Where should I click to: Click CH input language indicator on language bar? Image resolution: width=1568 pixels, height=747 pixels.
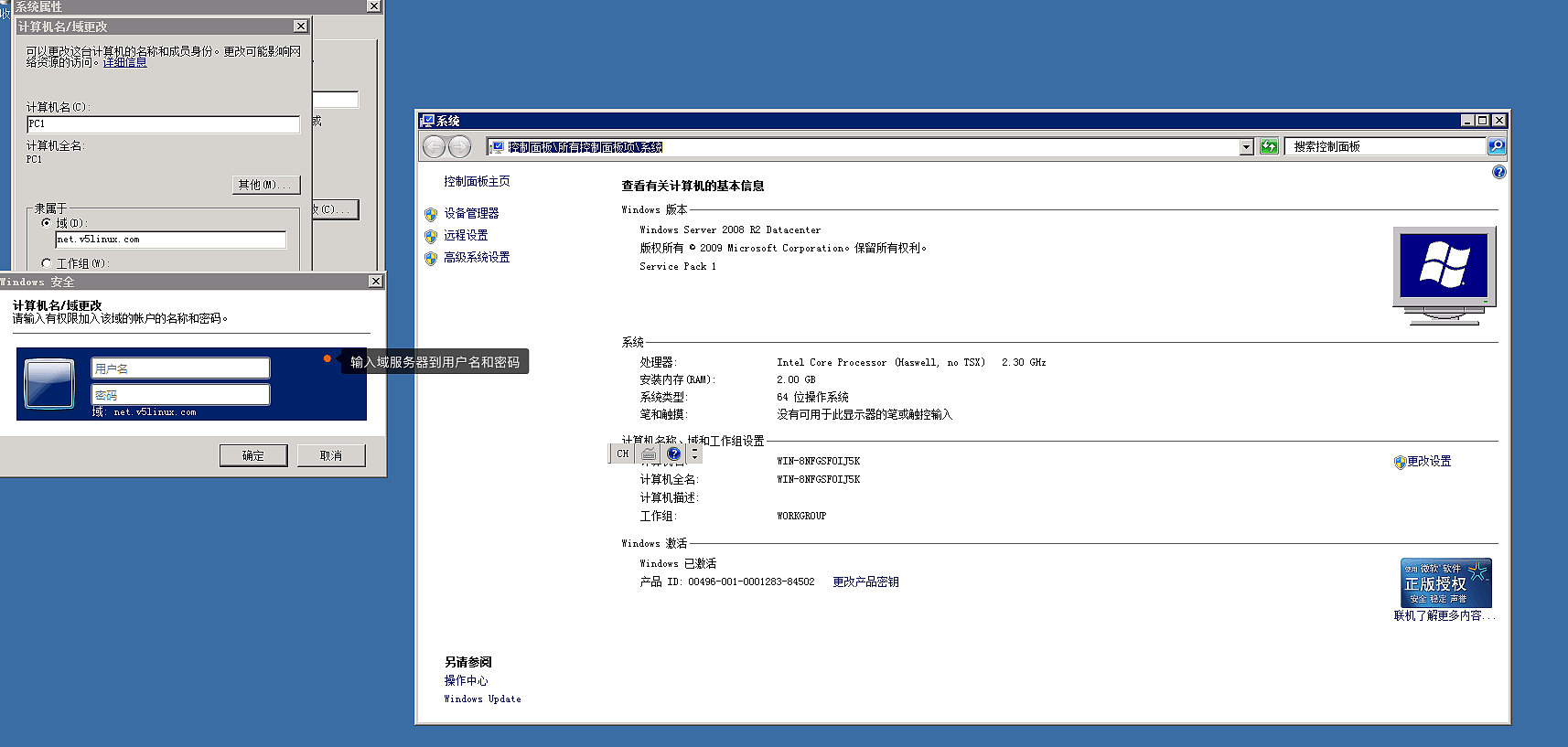click(623, 454)
